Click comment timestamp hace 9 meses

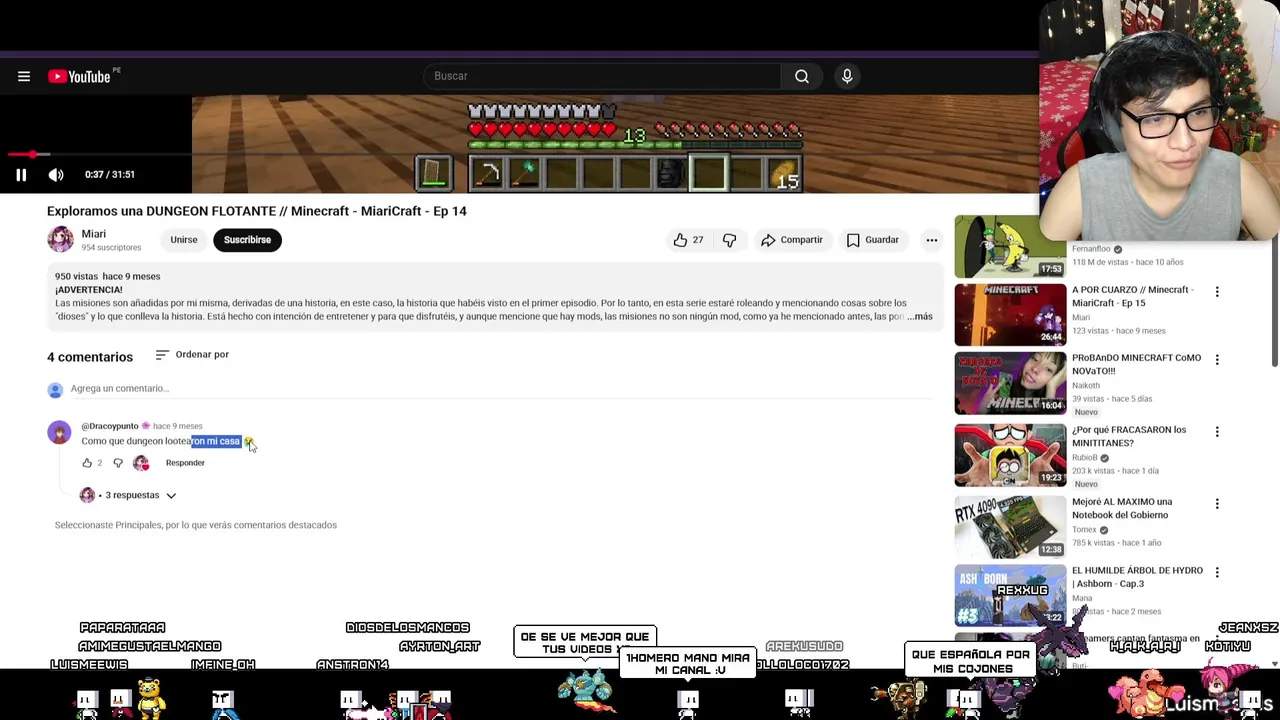(178, 426)
